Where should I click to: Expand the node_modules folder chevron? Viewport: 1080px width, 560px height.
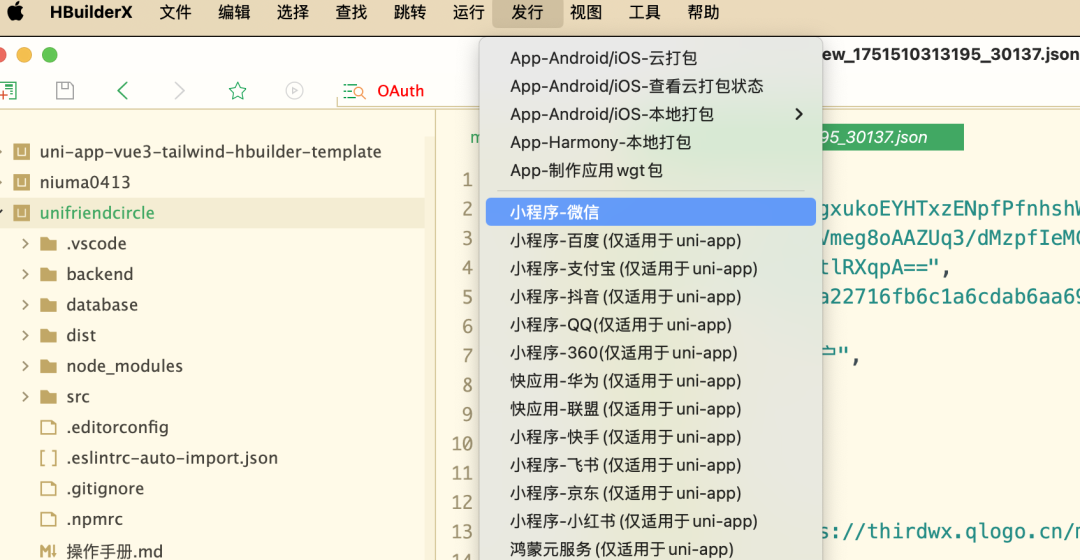click(25, 366)
